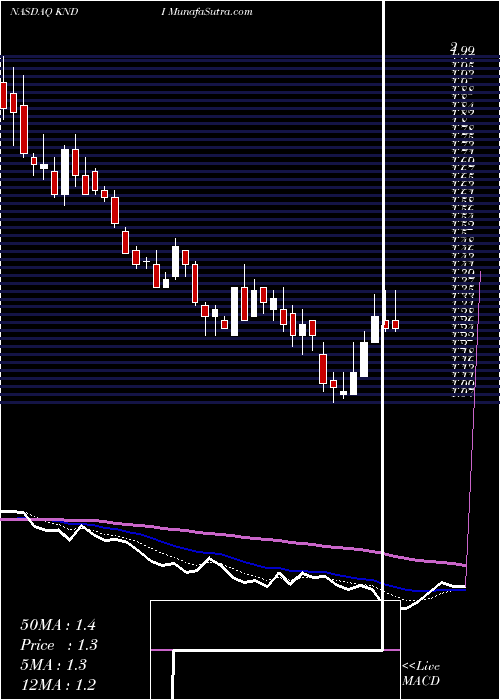Click the 5MA : 1.3 value
The height and width of the screenshot is (700, 500).
click(54, 665)
